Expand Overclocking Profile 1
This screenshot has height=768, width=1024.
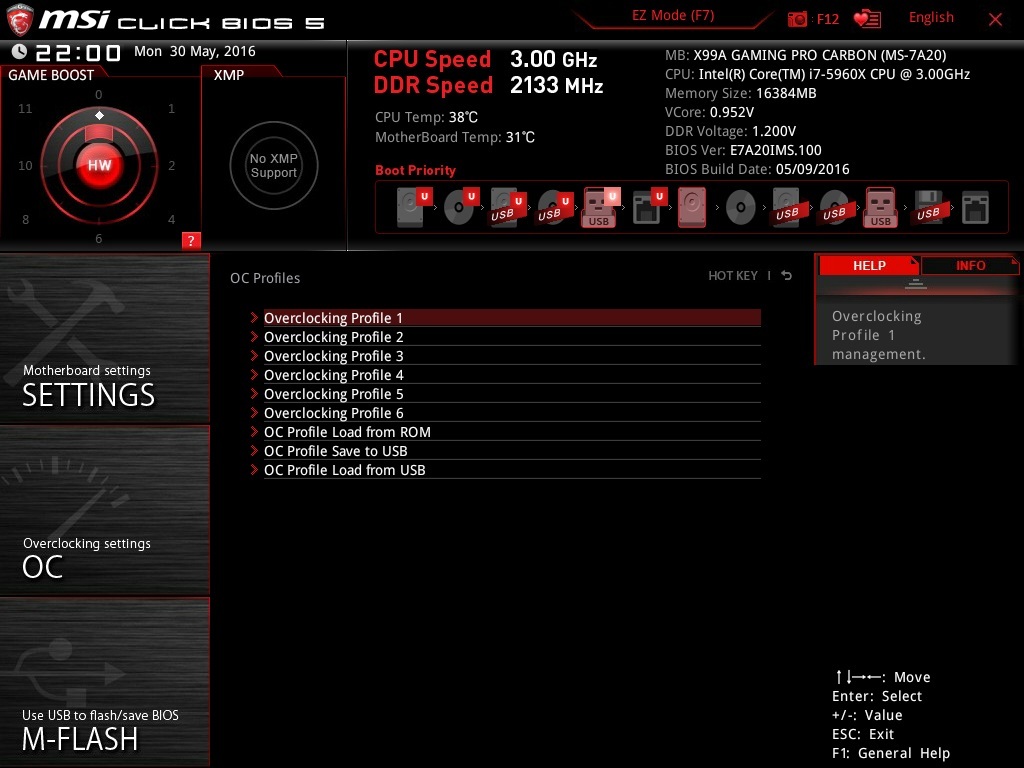pyautogui.click(x=333, y=318)
